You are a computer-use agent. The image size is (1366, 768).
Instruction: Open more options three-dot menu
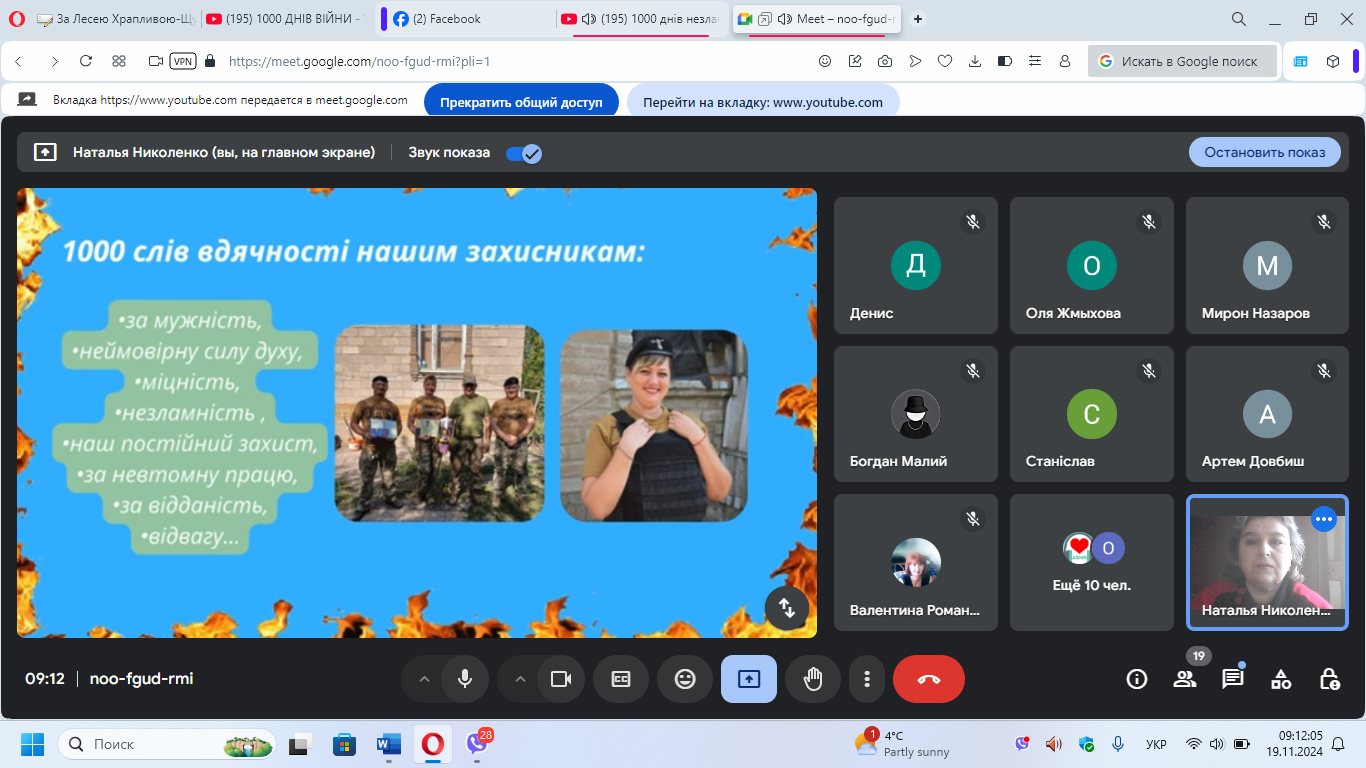click(867, 679)
